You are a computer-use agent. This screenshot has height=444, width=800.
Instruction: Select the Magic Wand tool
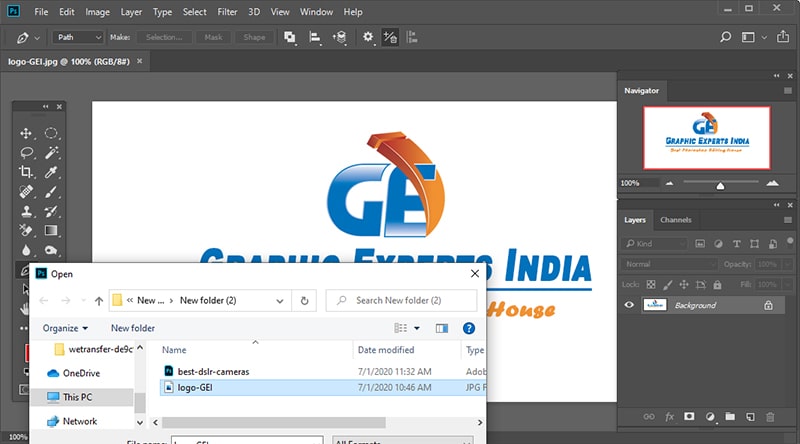click(x=51, y=153)
